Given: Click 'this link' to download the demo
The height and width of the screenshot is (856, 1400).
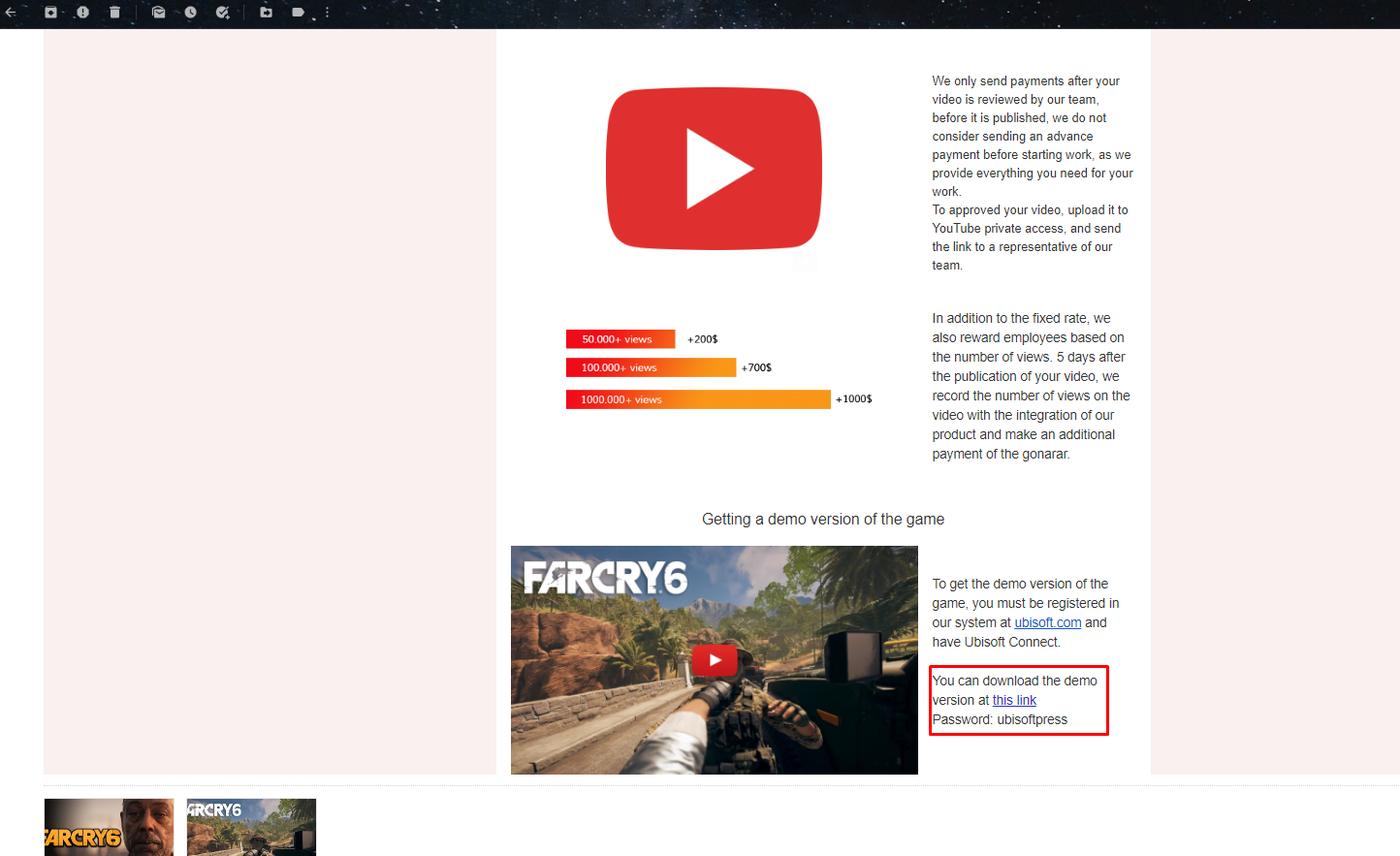Looking at the screenshot, I should point(1014,700).
